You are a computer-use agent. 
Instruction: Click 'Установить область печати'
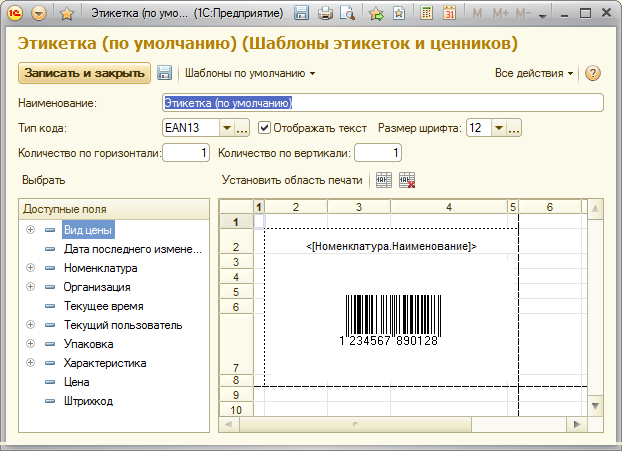pos(292,180)
